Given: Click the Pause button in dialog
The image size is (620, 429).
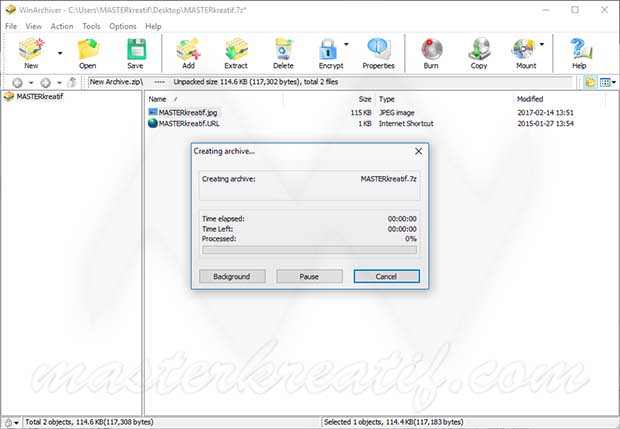Looking at the screenshot, I should [x=309, y=276].
